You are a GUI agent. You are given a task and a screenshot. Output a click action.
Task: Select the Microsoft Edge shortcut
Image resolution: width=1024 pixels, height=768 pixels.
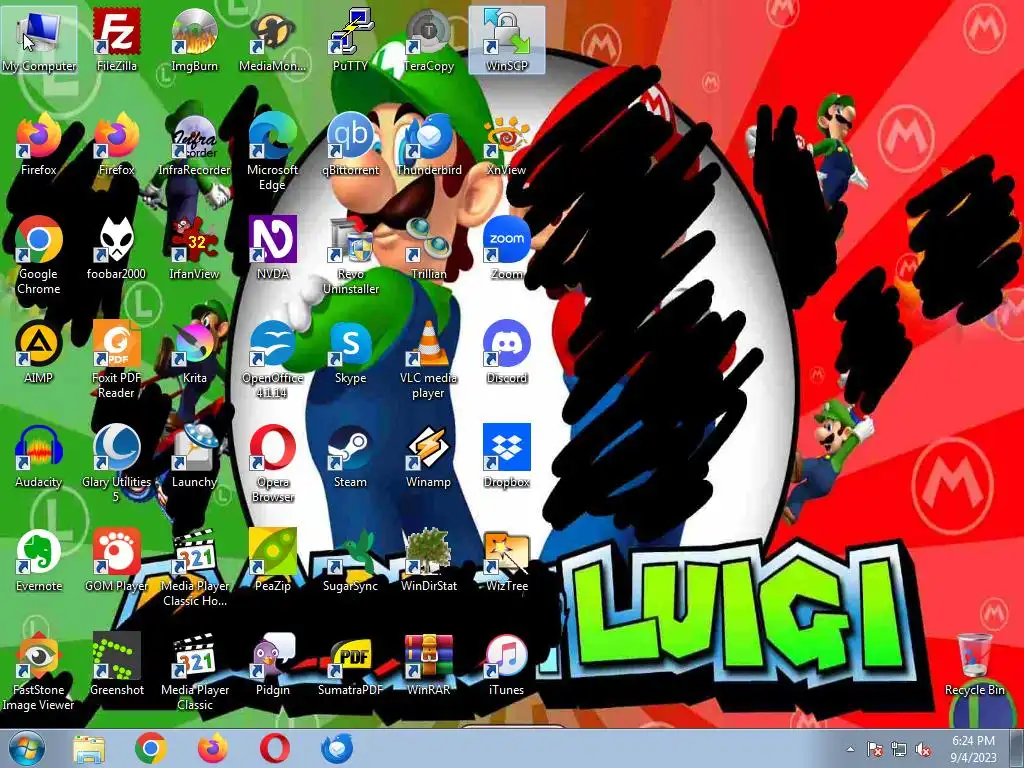272,152
